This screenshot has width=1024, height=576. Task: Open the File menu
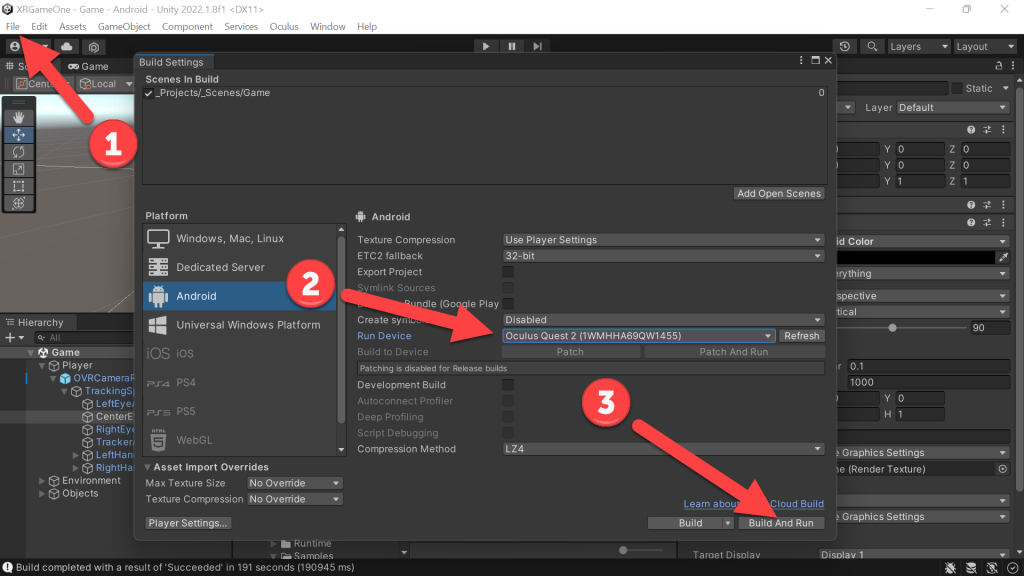pyautogui.click(x=13, y=27)
